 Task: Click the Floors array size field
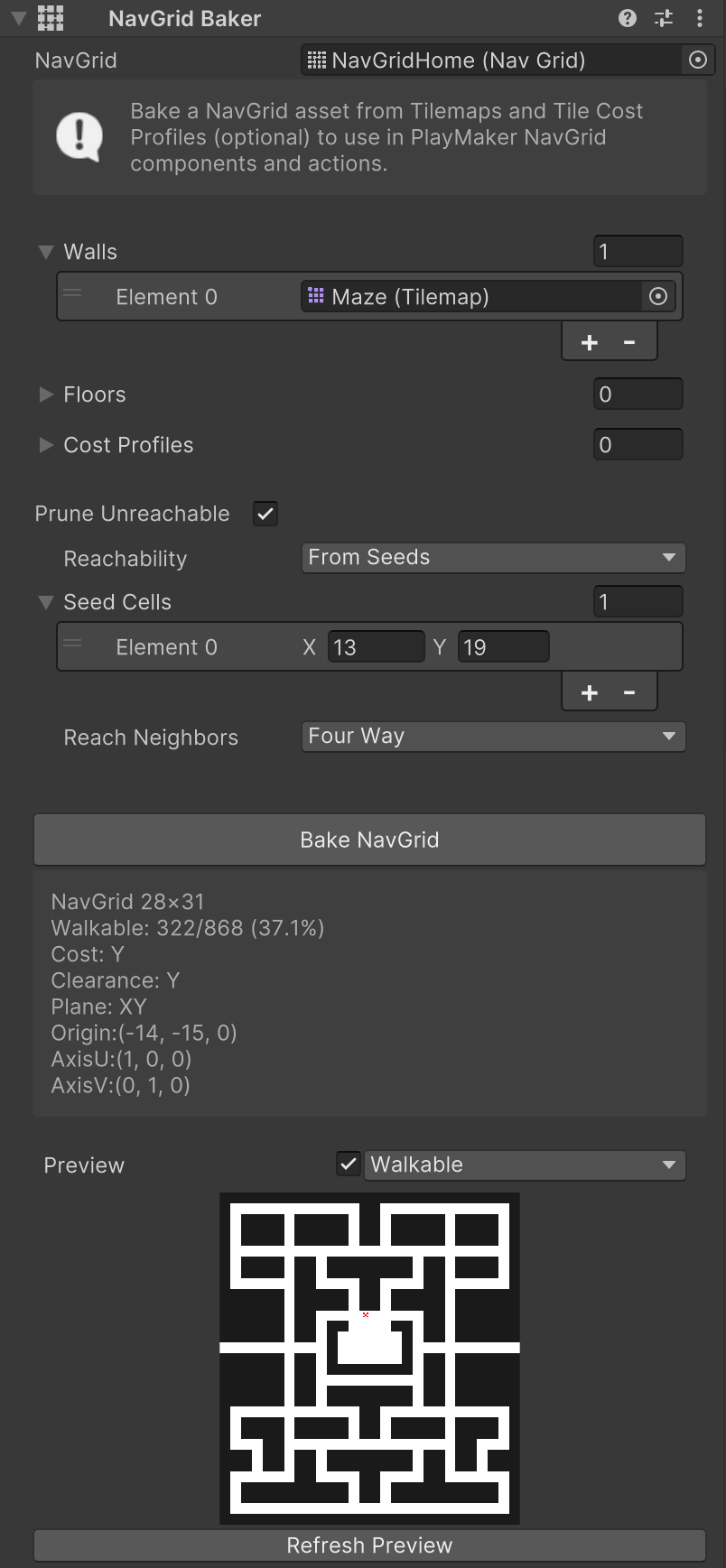(x=638, y=394)
